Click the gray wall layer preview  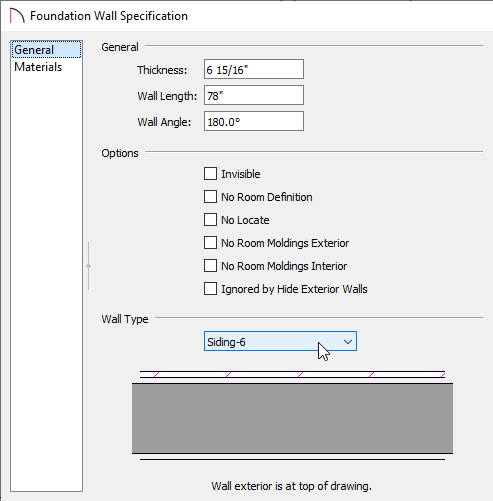292,418
